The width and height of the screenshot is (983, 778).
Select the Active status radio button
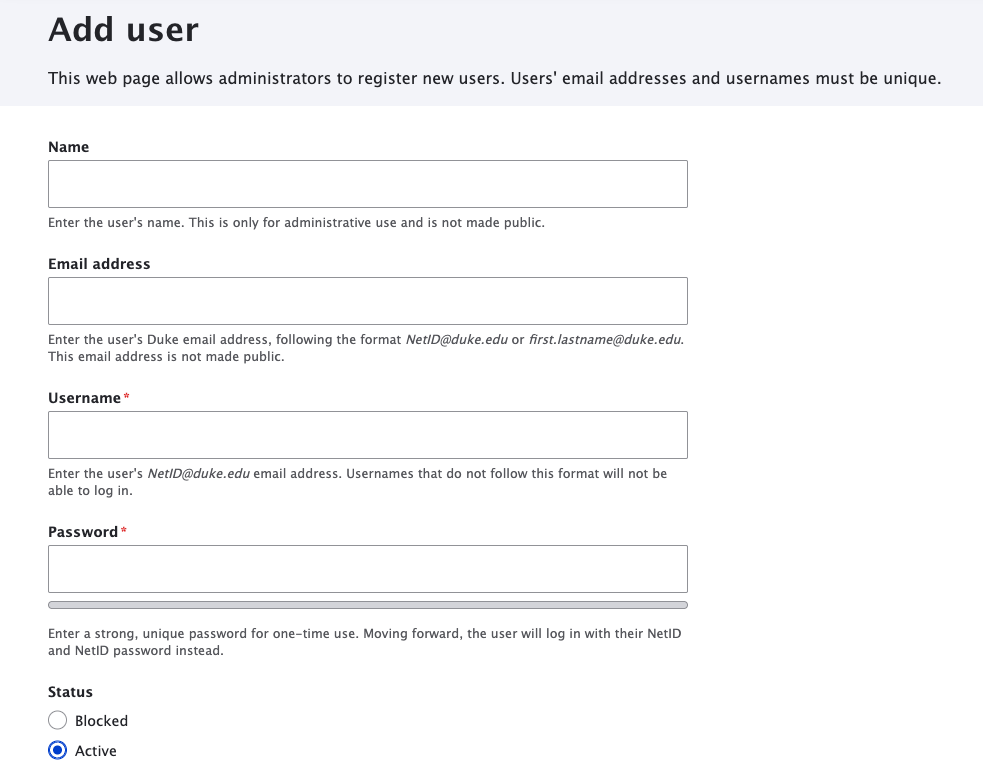[57, 750]
